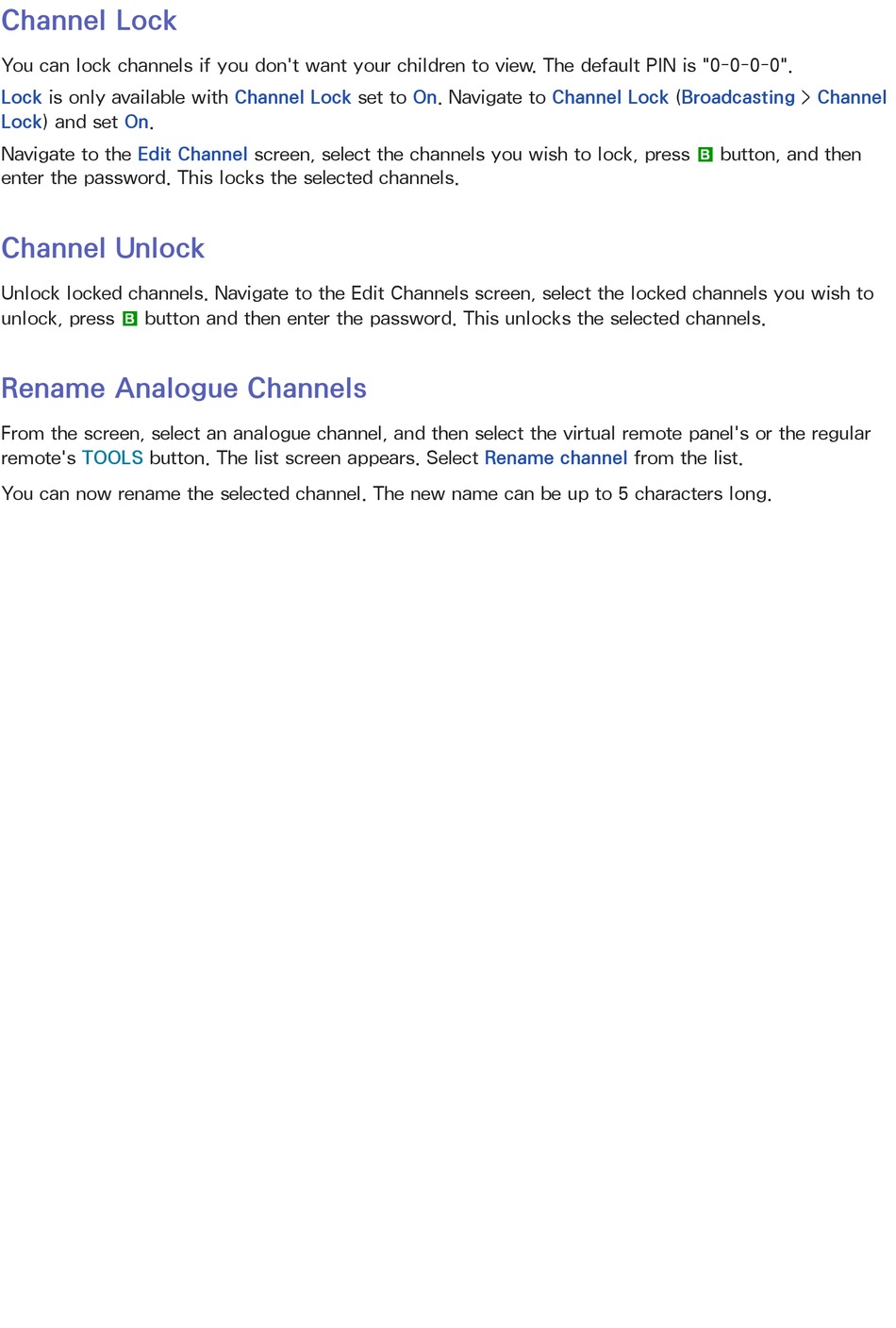
Task: Click the Edit Channel link
Action: [192, 154]
